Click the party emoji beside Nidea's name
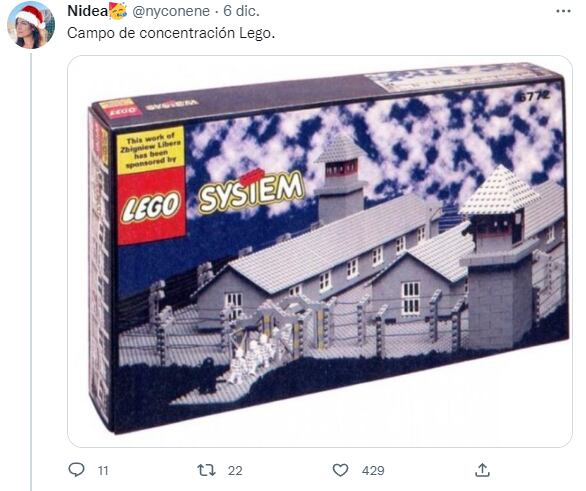586x491 pixels. 118,11
